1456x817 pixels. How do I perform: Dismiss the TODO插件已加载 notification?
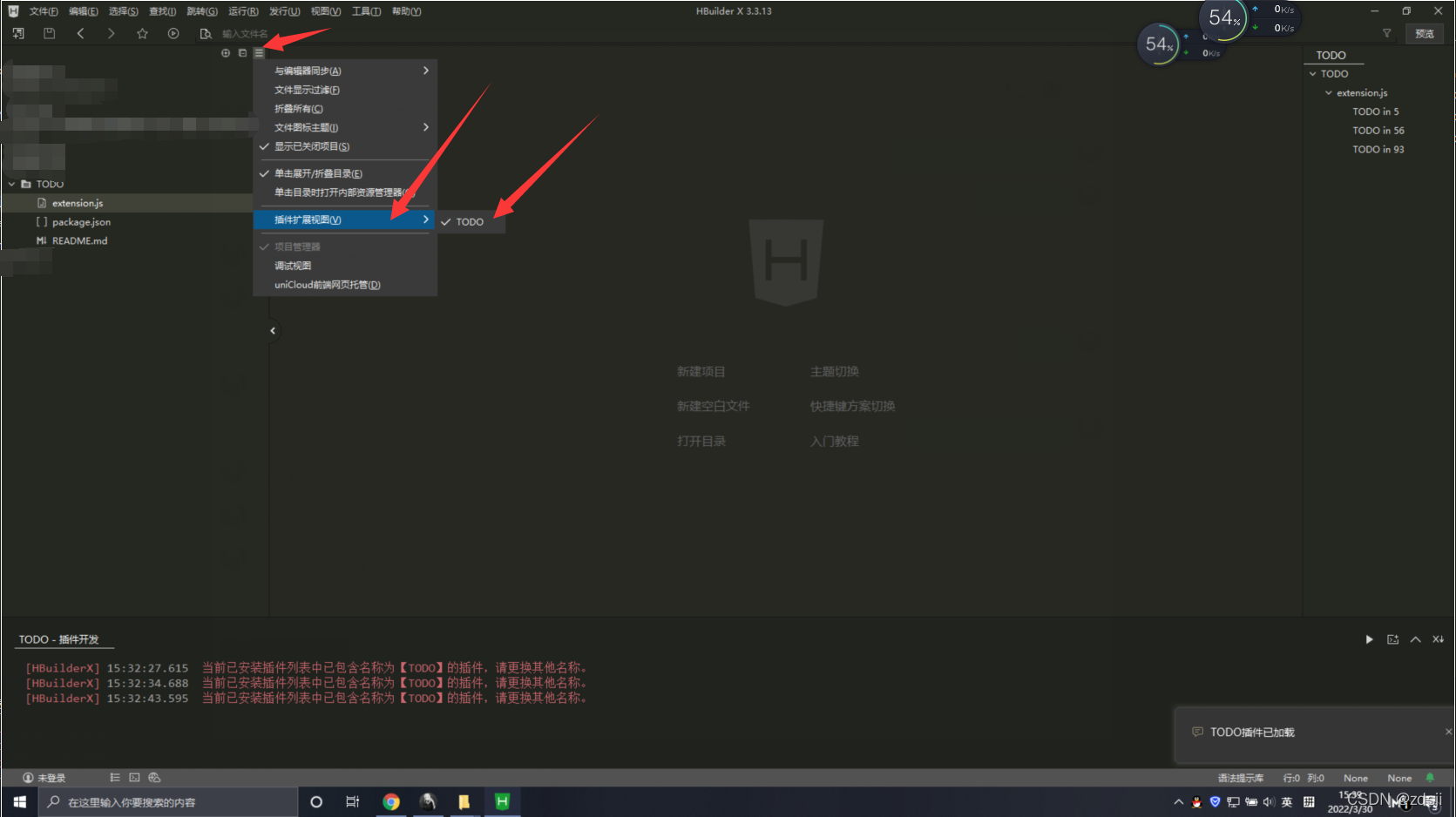1448,732
